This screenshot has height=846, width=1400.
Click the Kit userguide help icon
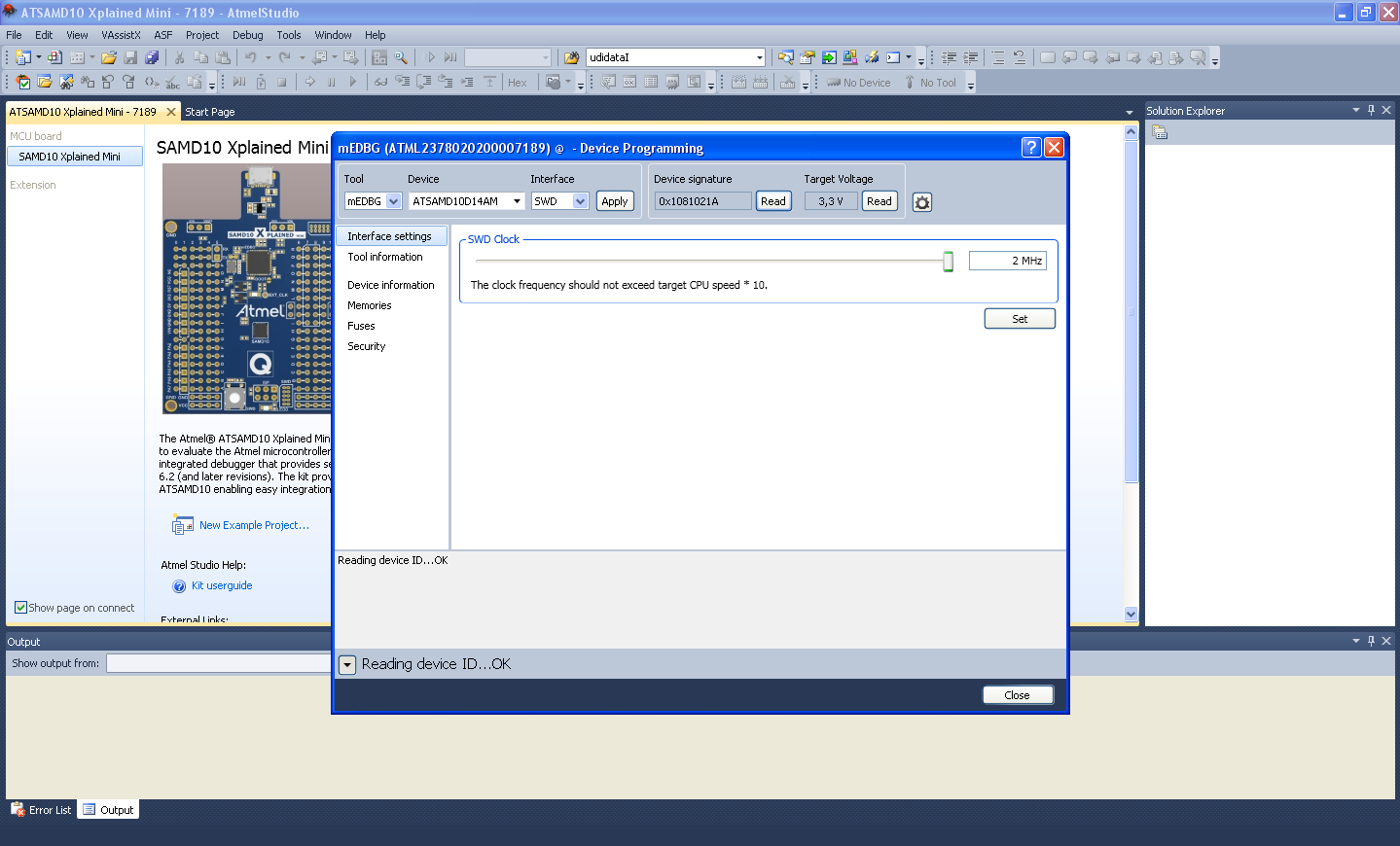179,585
